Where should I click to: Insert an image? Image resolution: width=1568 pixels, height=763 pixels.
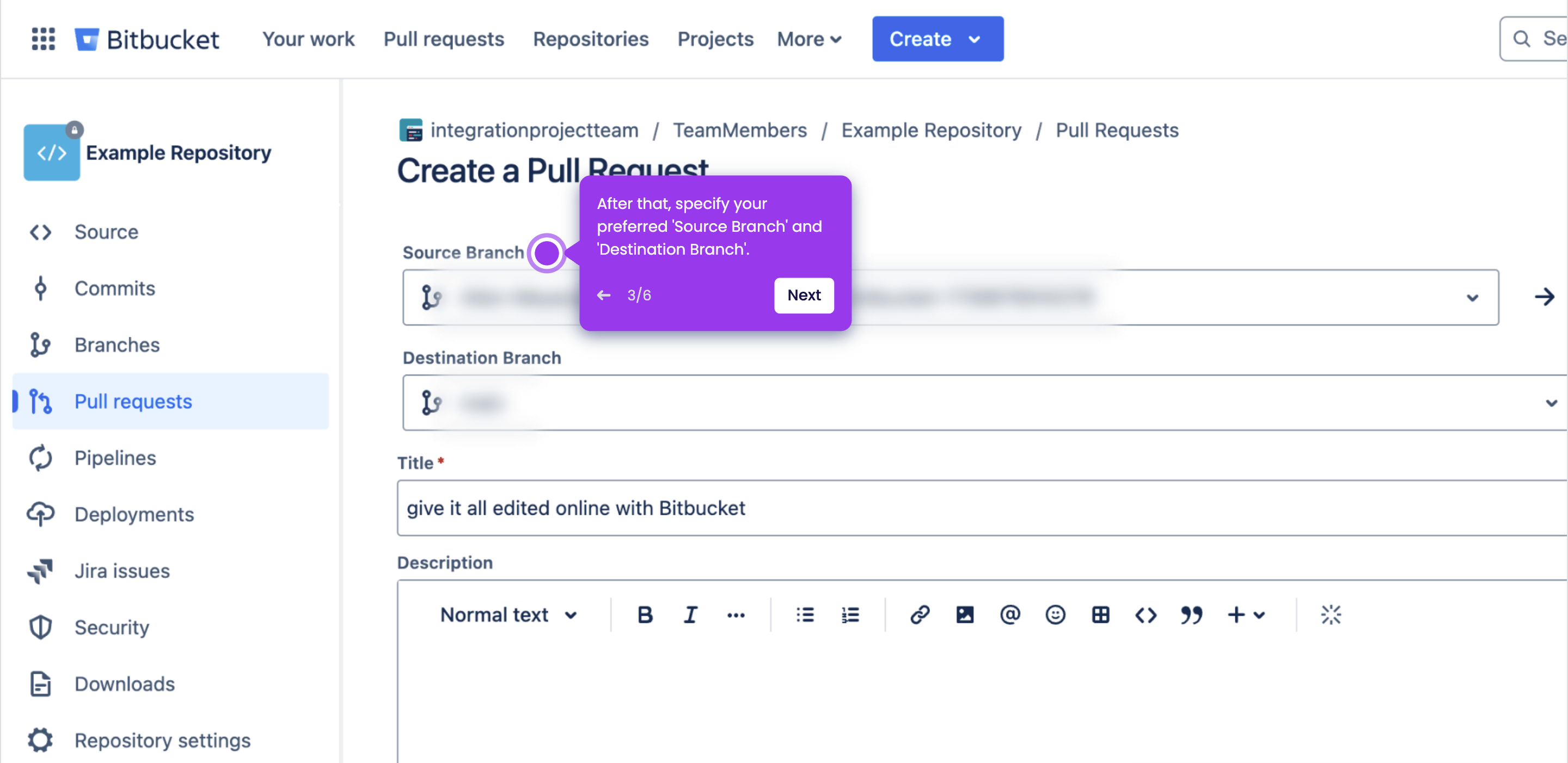pyautogui.click(x=965, y=615)
